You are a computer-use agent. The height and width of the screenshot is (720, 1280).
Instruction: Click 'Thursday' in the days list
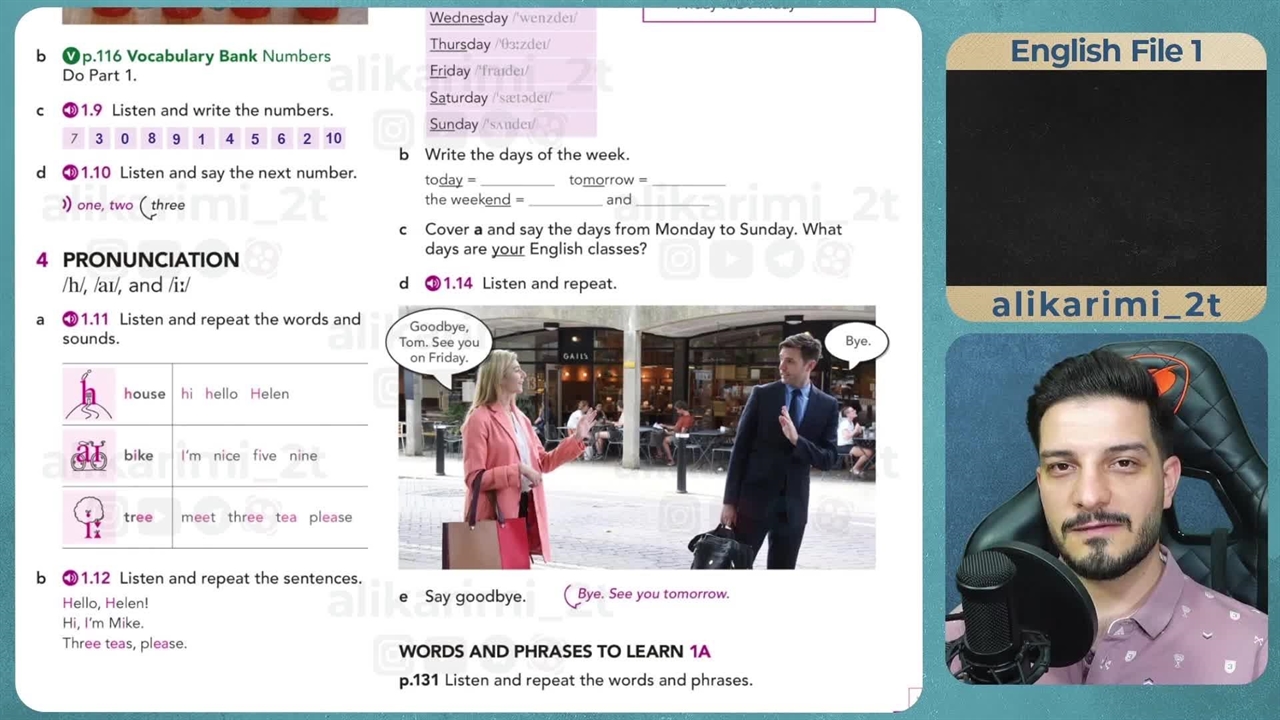point(460,44)
